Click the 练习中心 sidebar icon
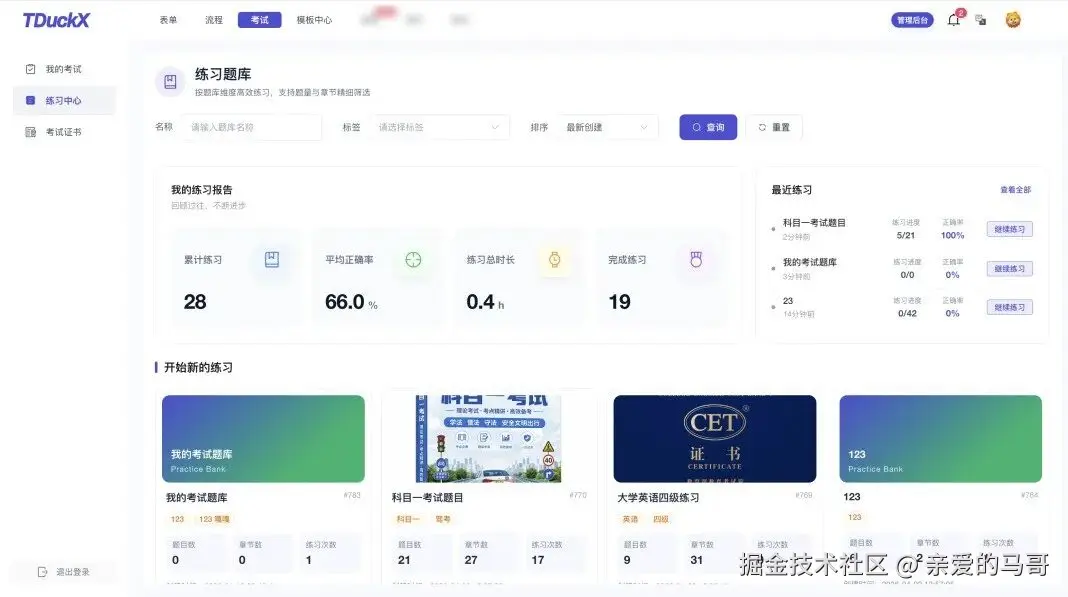The height and width of the screenshot is (597, 1068). (x=31, y=100)
